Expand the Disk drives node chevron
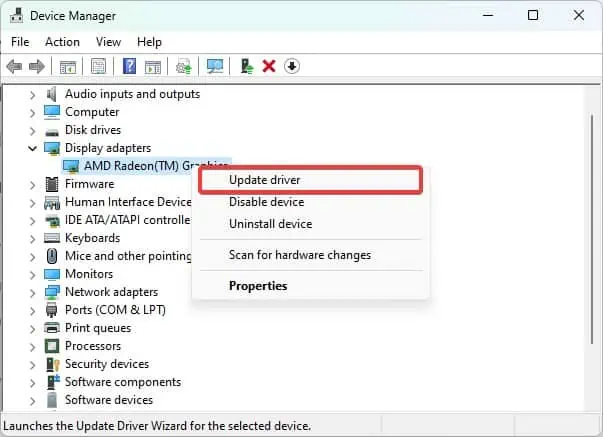603x437 pixels. coord(32,131)
